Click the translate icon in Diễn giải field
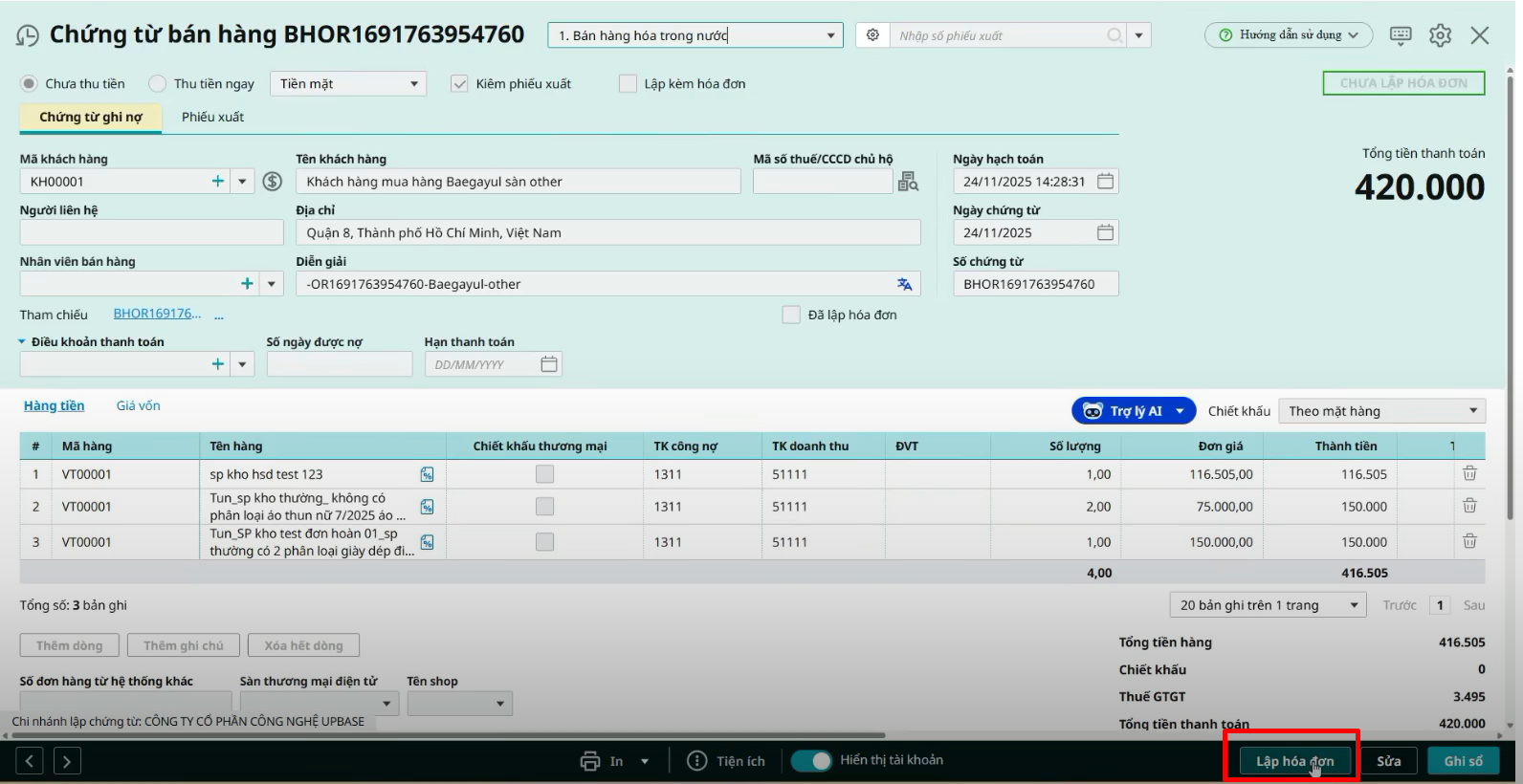The height and width of the screenshot is (784, 1523). (x=904, y=284)
